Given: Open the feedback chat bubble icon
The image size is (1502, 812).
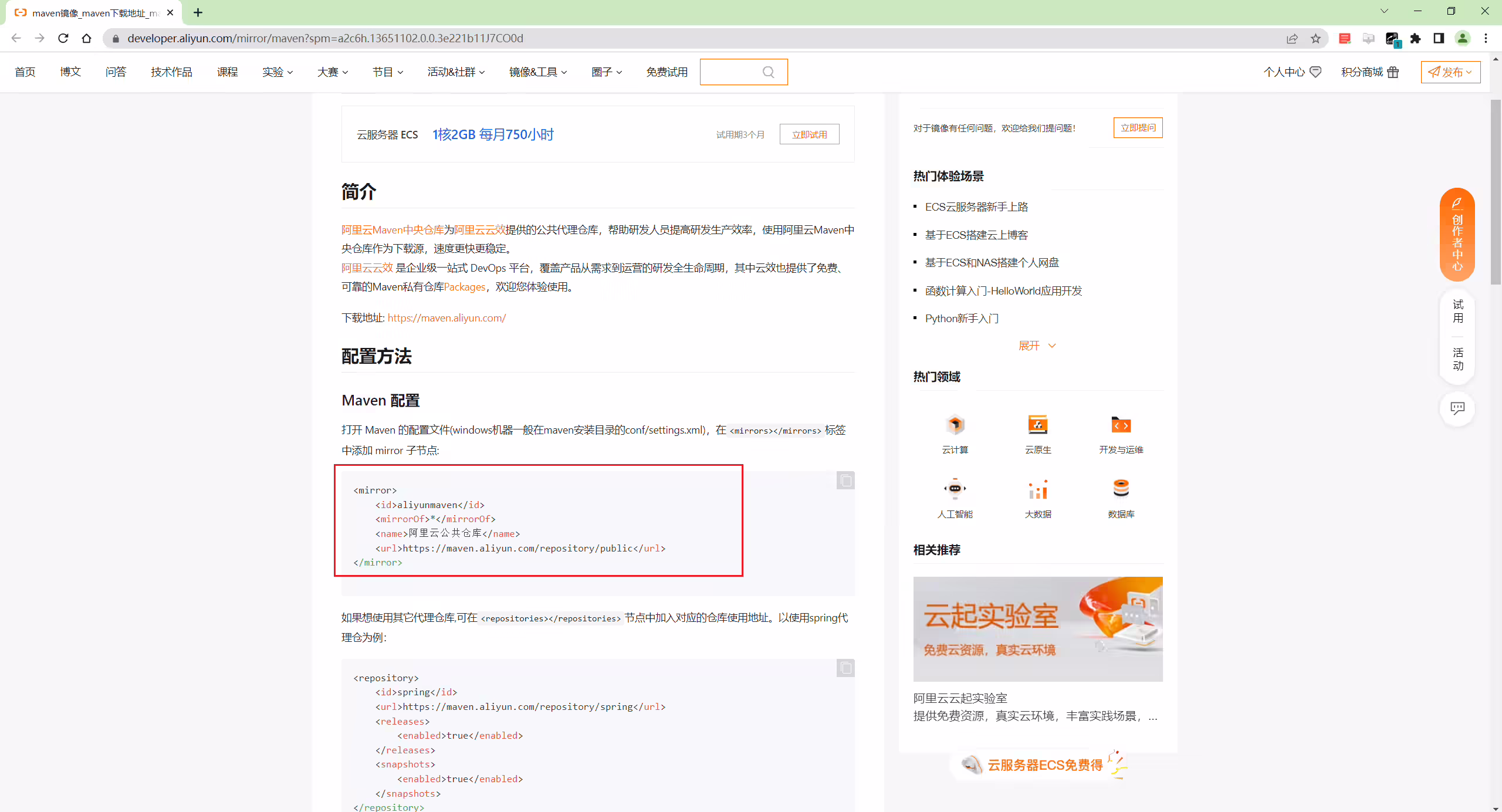Looking at the screenshot, I should pos(1457,408).
